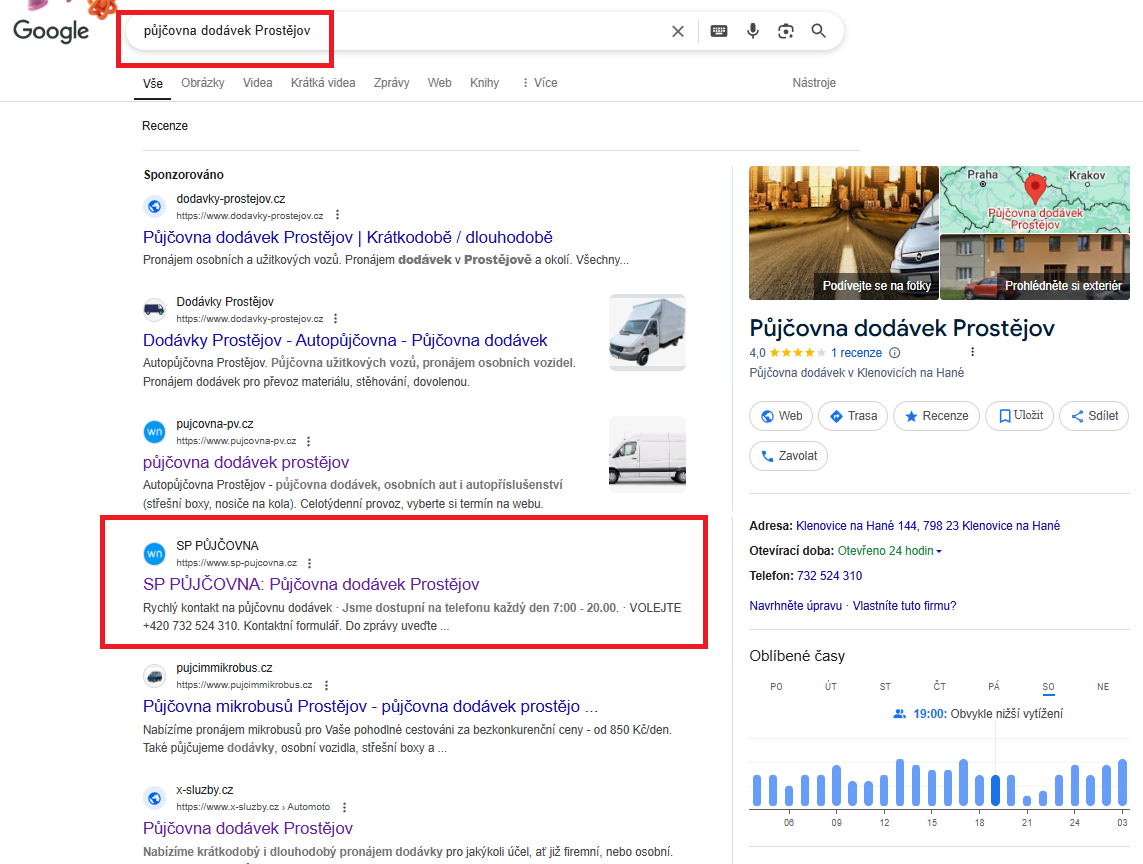The width and height of the screenshot is (1143, 864).
Task: Open the Nástroje search tools
Action: (x=814, y=83)
